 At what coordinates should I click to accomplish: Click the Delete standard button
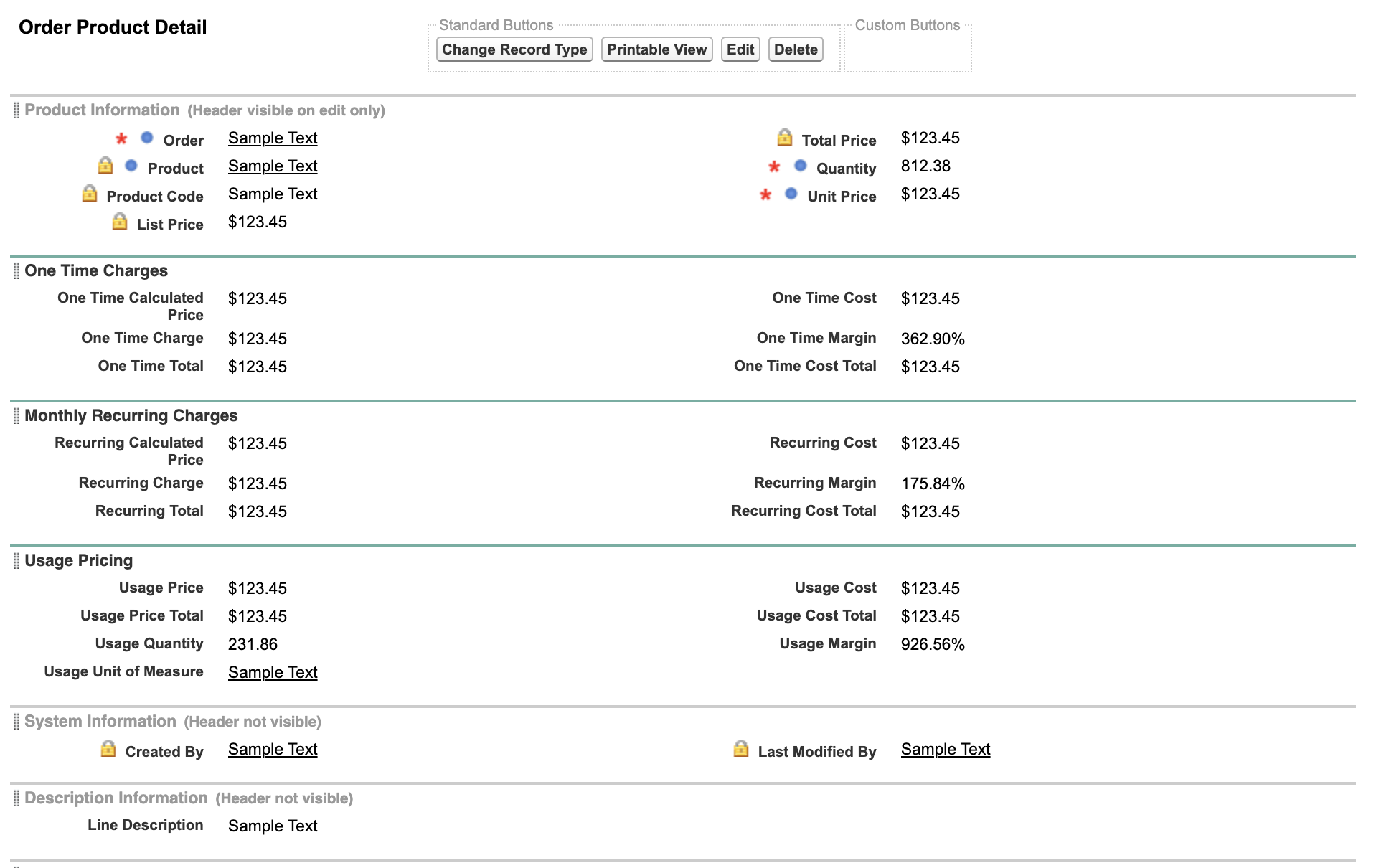(x=796, y=49)
